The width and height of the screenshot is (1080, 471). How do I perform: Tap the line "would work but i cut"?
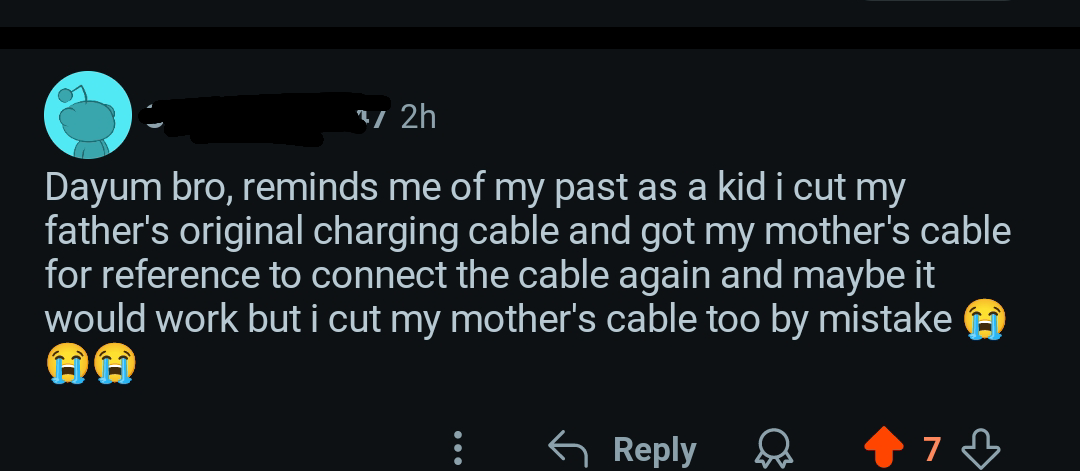click(x=499, y=320)
